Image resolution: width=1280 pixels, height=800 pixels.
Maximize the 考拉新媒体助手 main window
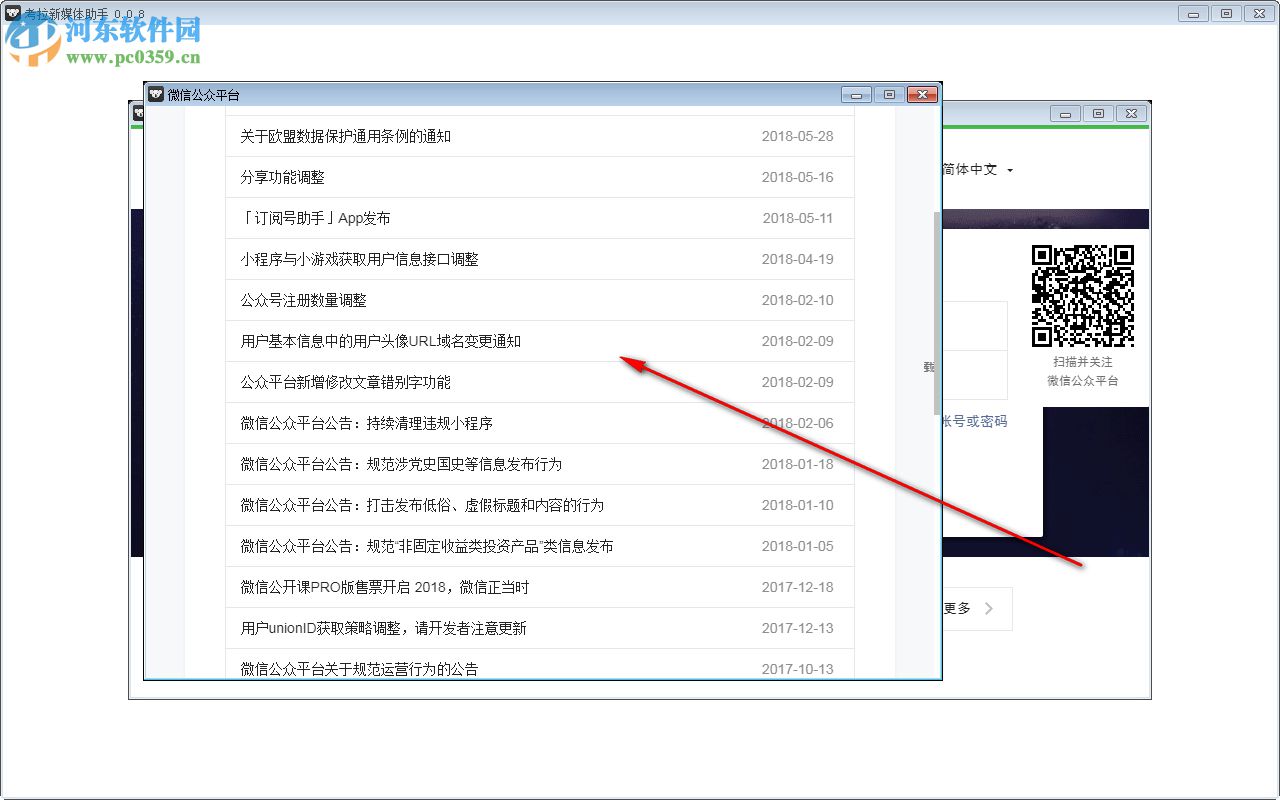pos(1225,13)
